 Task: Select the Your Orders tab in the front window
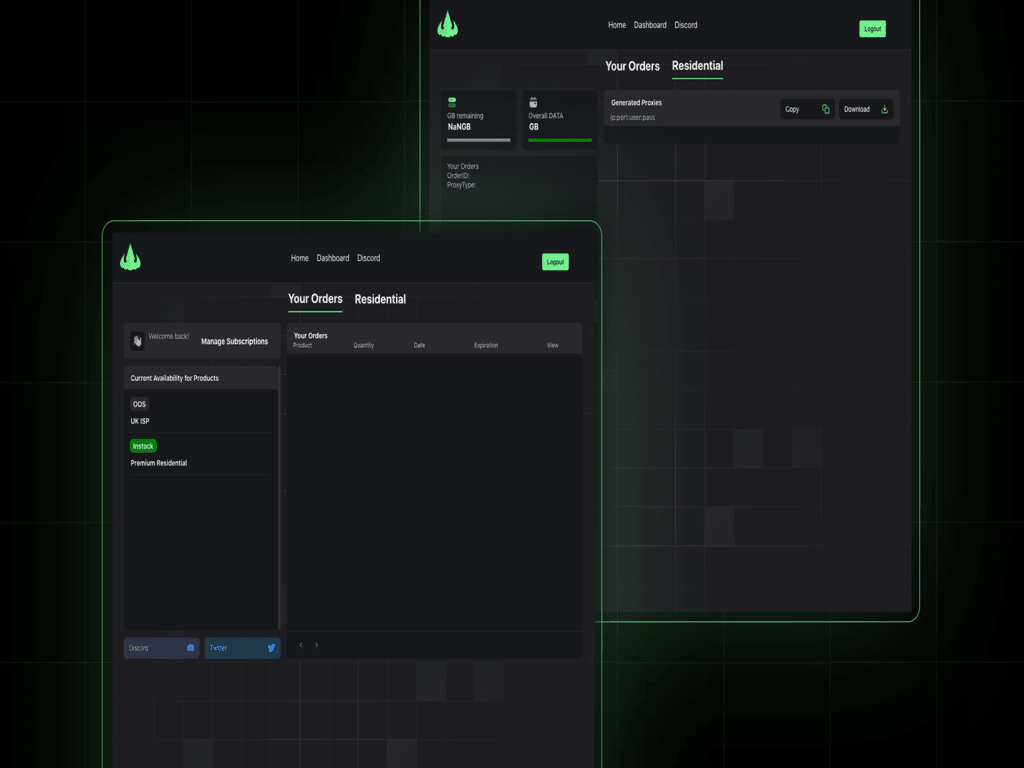click(x=315, y=299)
